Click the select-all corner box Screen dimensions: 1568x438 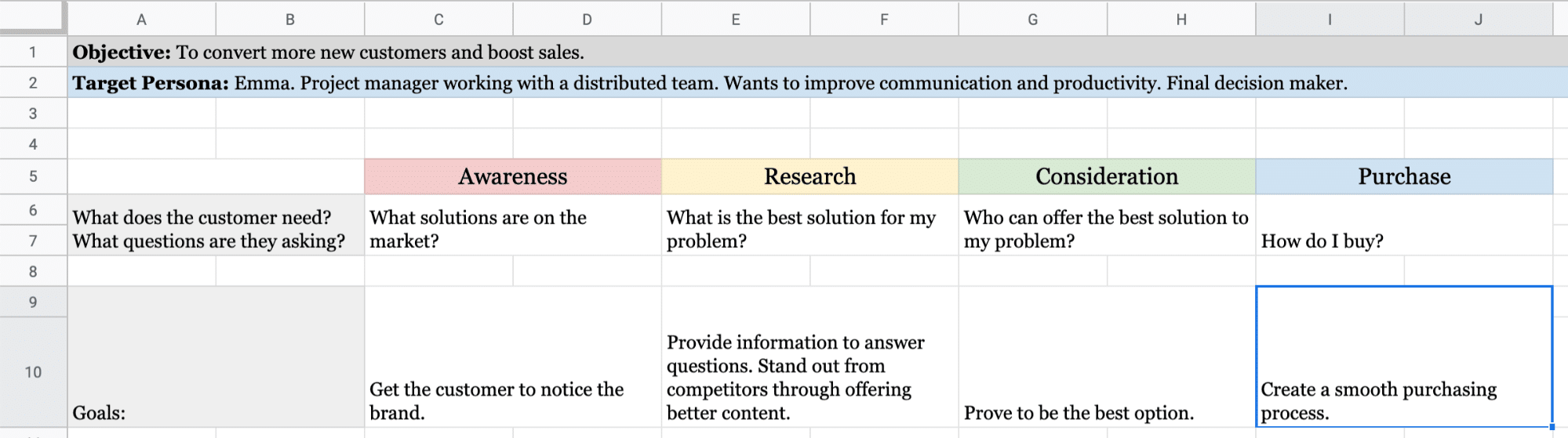33,17
